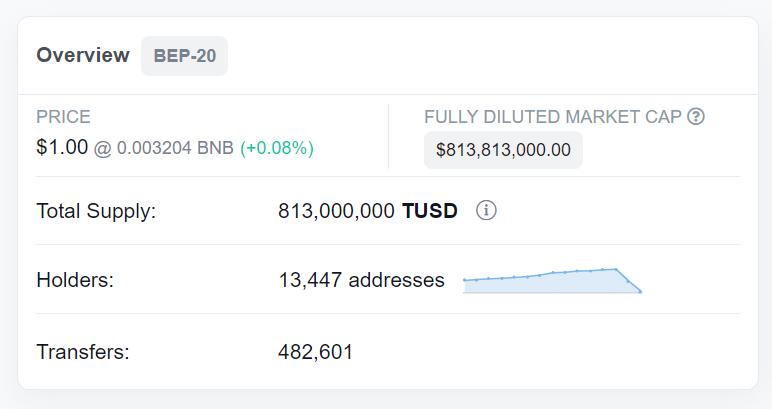The height and width of the screenshot is (409, 772).
Task: Click the first data point of holders chart
Action: [x=465, y=280]
